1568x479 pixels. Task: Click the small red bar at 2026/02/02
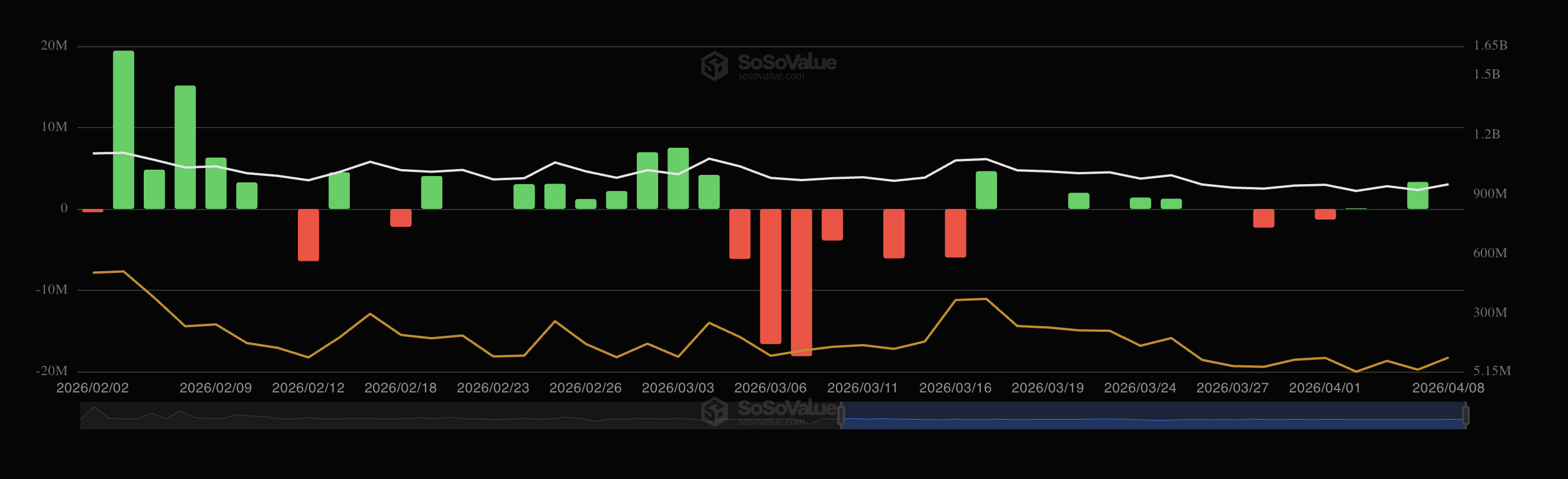[92, 211]
